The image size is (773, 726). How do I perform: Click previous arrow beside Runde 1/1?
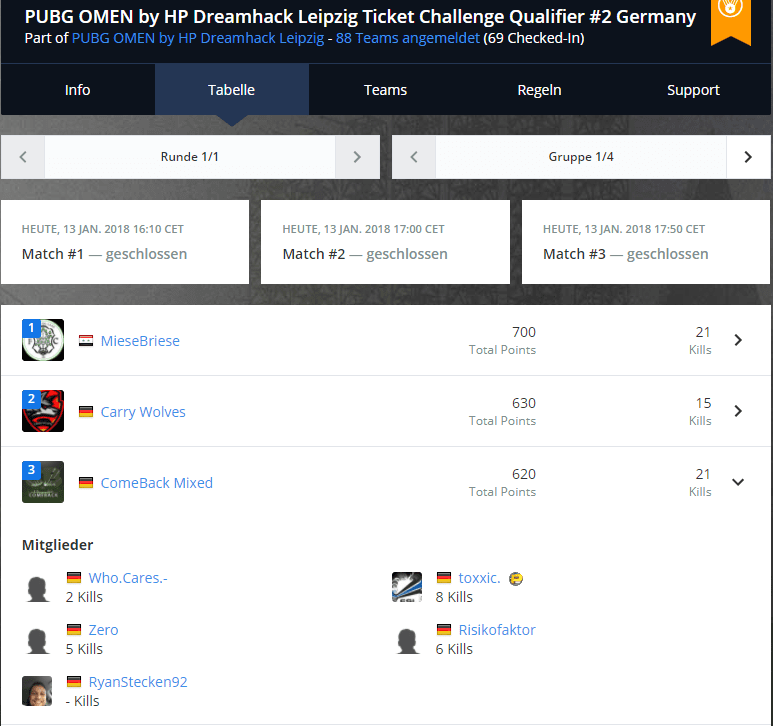23,157
